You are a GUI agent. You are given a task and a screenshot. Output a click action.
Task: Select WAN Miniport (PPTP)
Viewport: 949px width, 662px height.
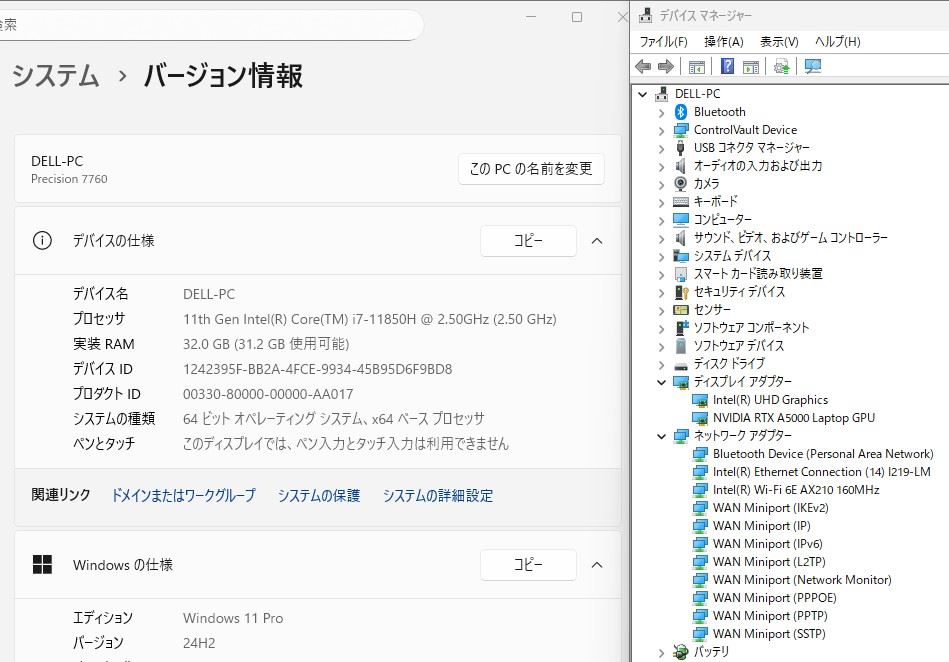tap(770, 616)
